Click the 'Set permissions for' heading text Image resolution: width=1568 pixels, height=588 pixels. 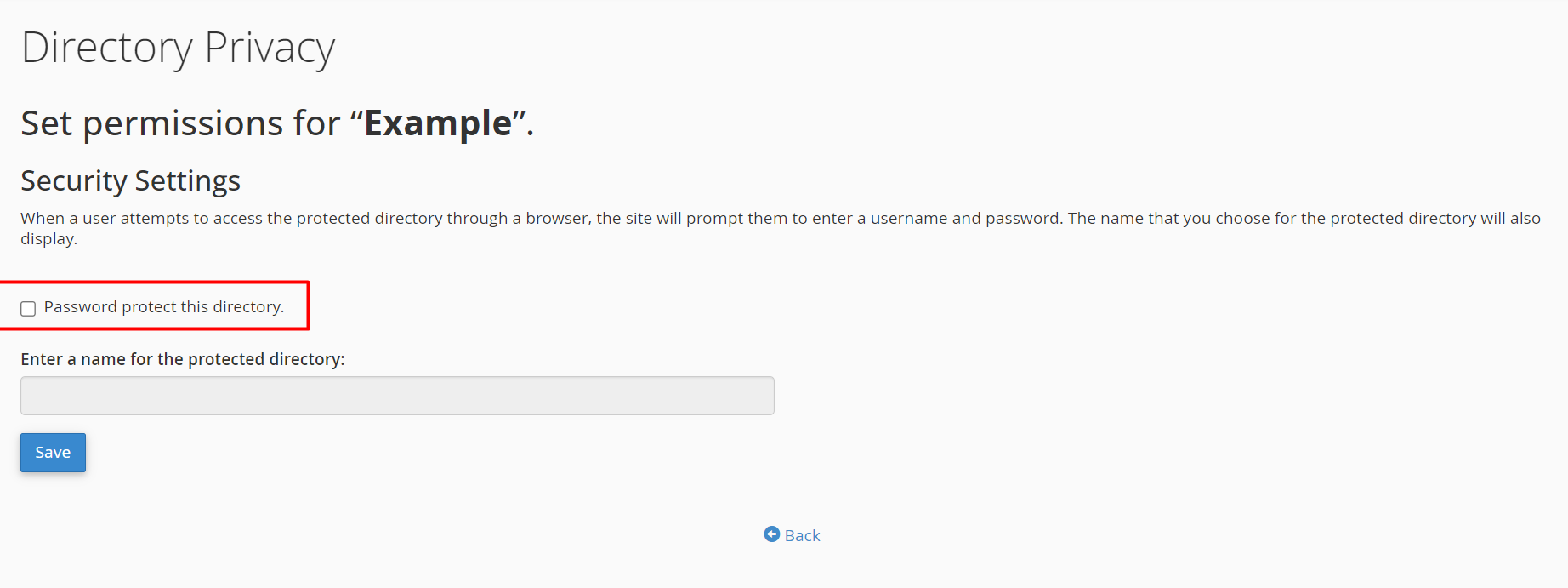click(x=180, y=123)
